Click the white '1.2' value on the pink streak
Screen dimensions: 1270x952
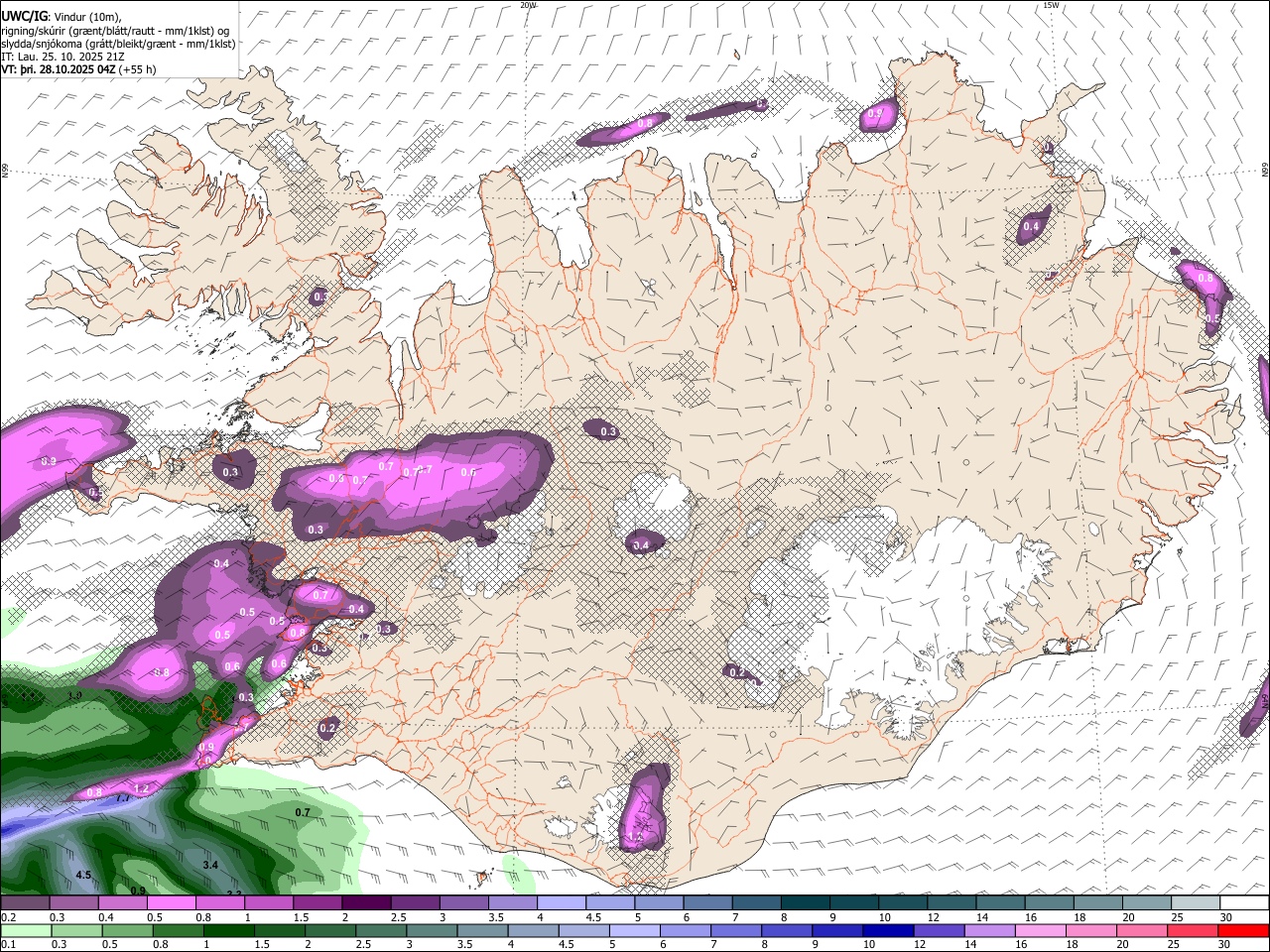[141, 789]
